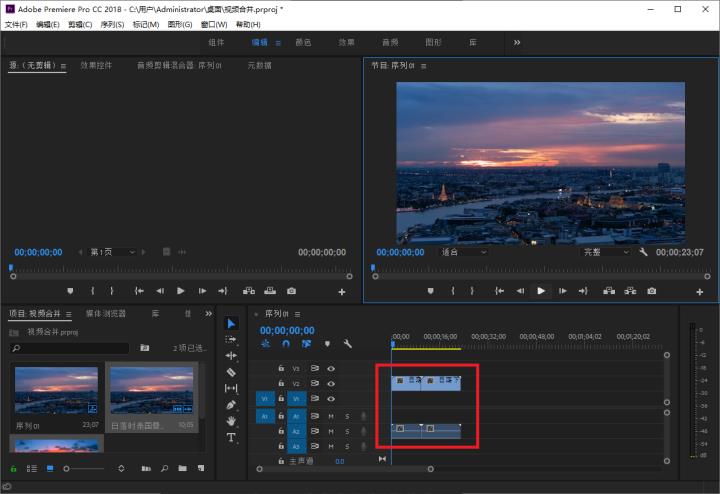Expand workspace overflow chevrons
720x494 pixels.
coord(517,42)
